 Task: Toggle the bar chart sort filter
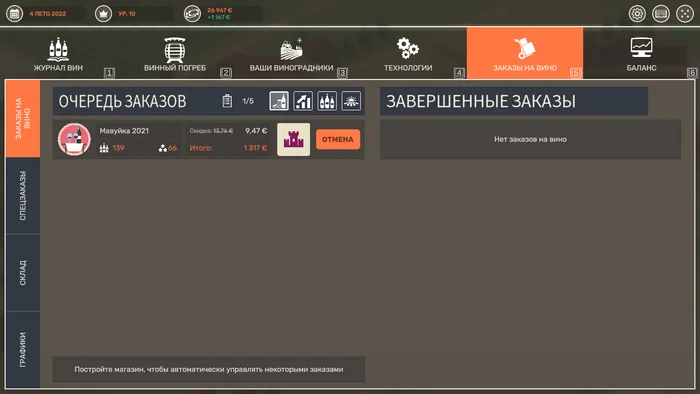tap(303, 101)
